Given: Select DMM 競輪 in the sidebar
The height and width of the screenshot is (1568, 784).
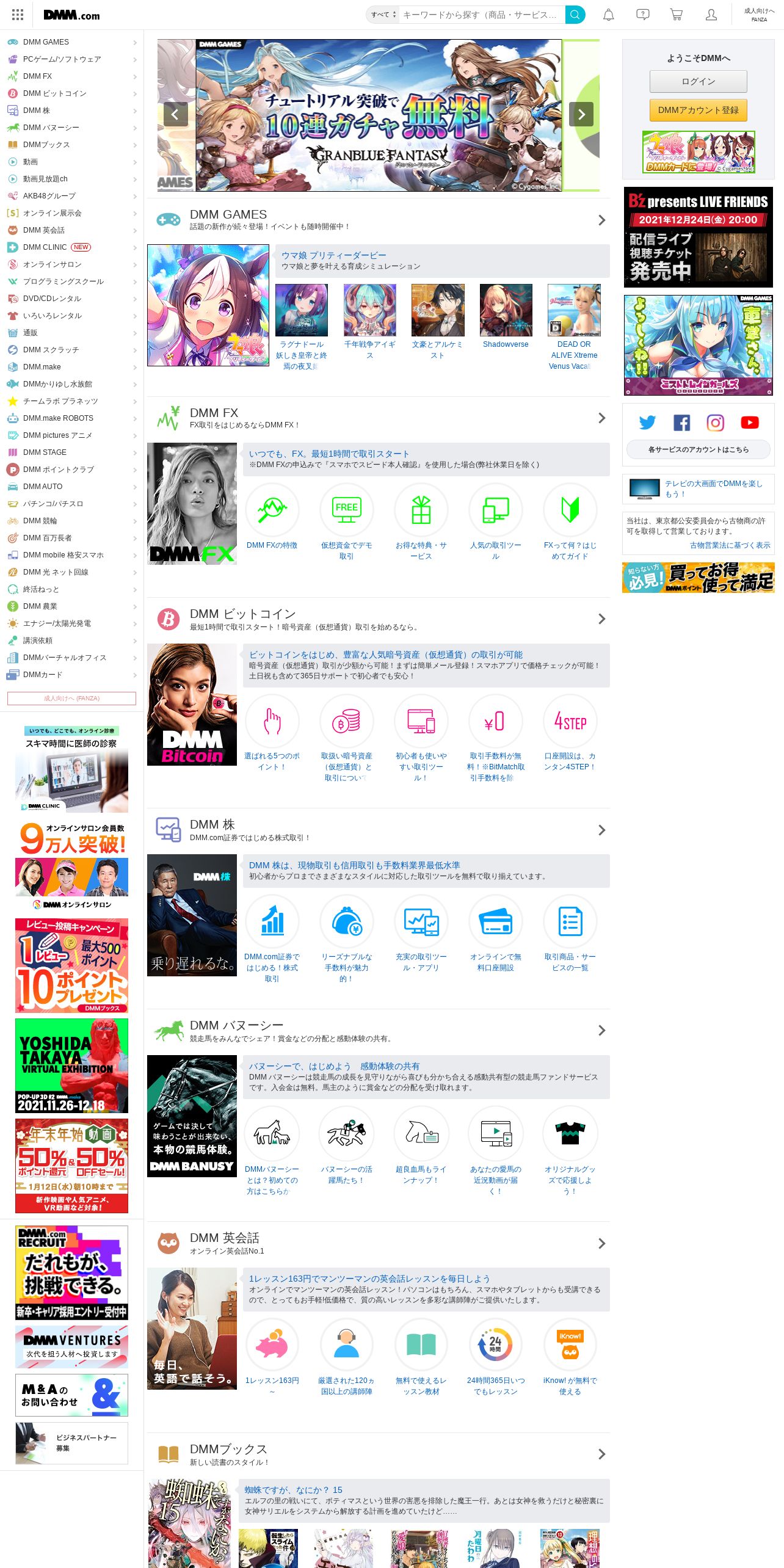Looking at the screenshot, I should pyautogui.click(x=71, y=521).
